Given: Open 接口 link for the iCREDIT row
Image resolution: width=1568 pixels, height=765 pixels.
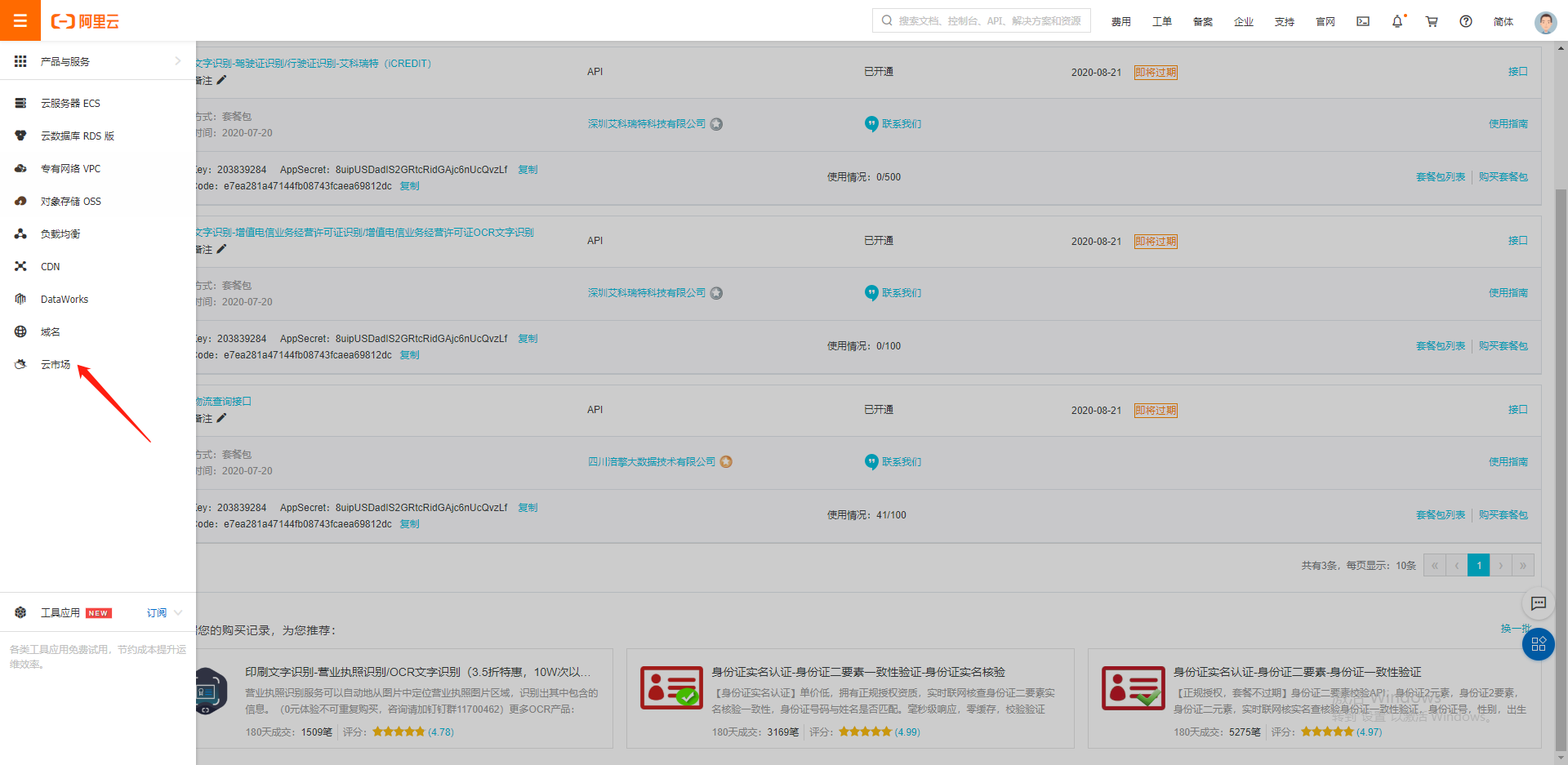Looking at the screenshot, I should tap(1517, 72).
